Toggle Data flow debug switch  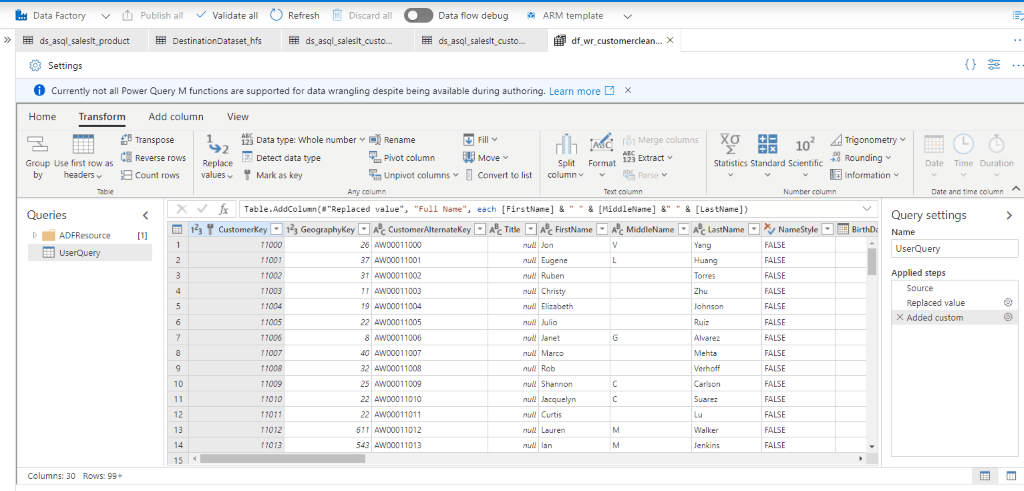tap(418, 15)
